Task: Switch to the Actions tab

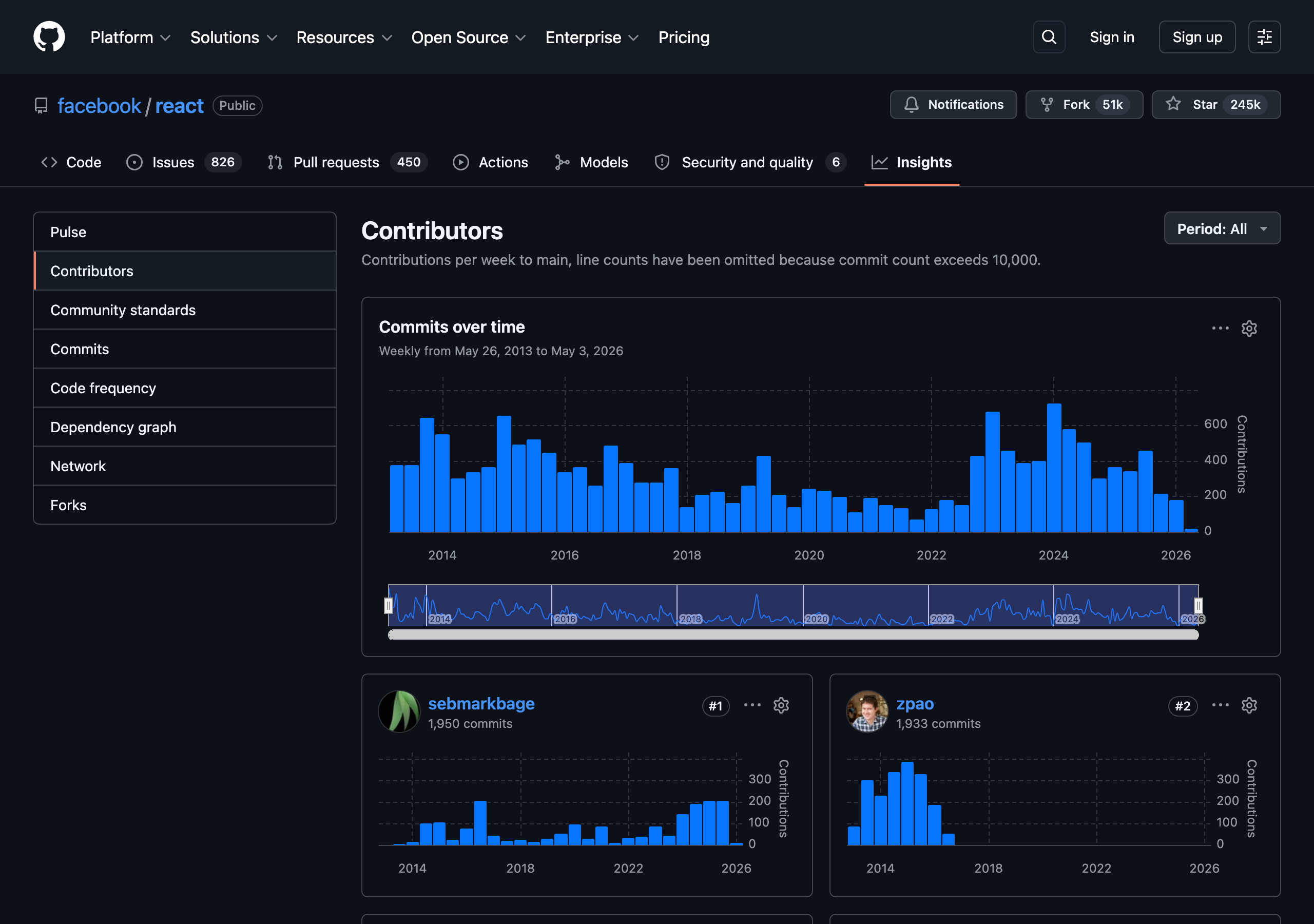Action: (491, 163)
